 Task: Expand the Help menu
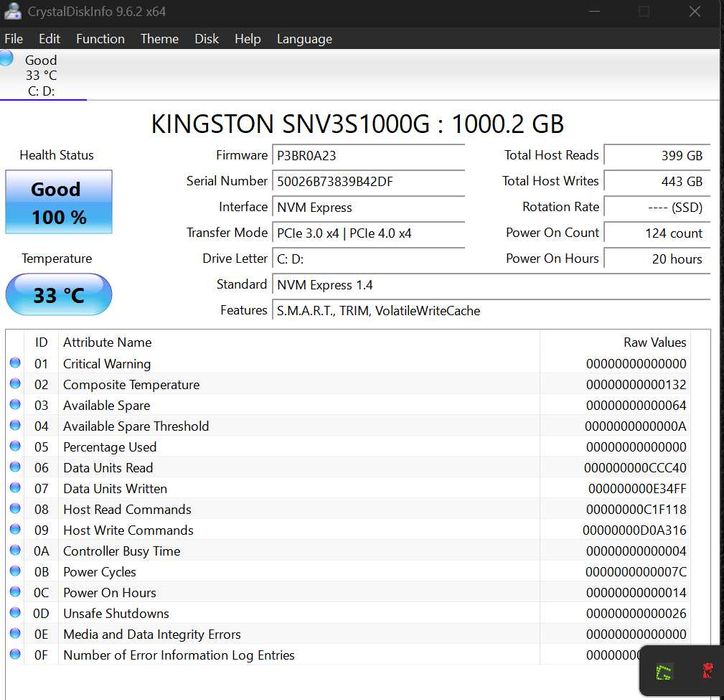click(247, 39)
